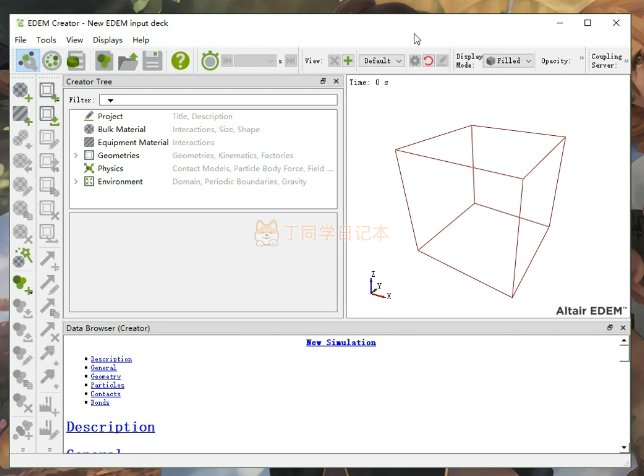Click the green Help question mark icon

tap(179, 61)
